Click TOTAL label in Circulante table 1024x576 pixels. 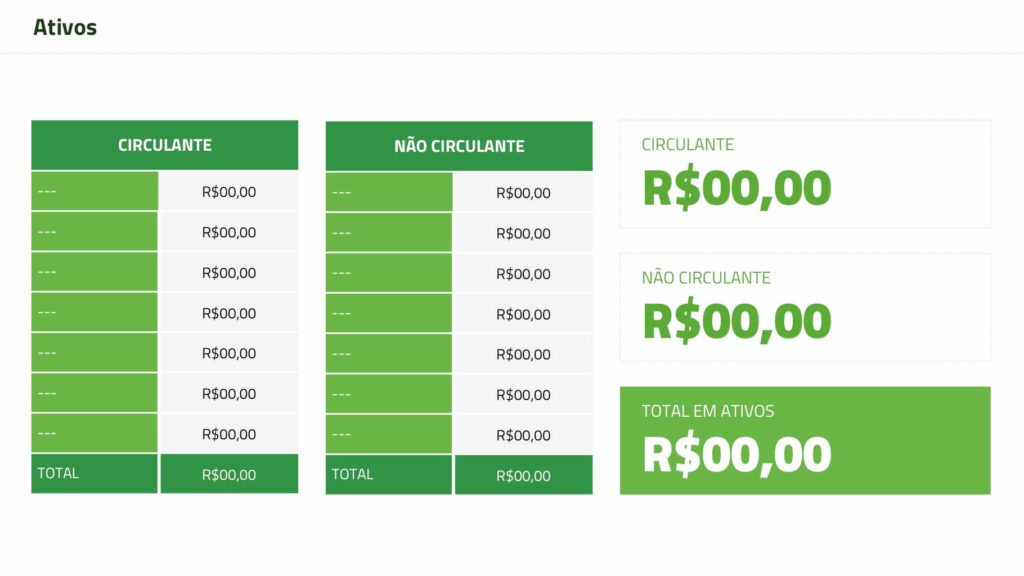tap(94, 473)
